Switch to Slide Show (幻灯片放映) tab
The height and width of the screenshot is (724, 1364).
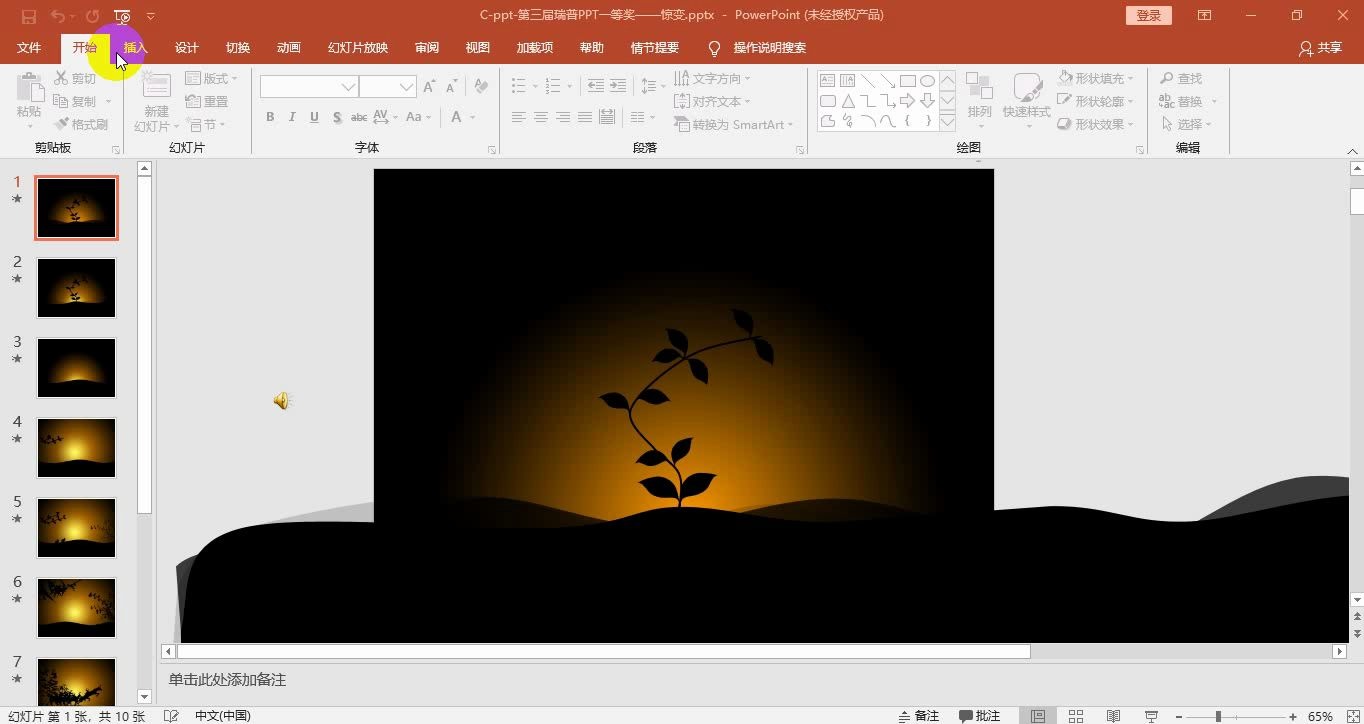[358, 48]
